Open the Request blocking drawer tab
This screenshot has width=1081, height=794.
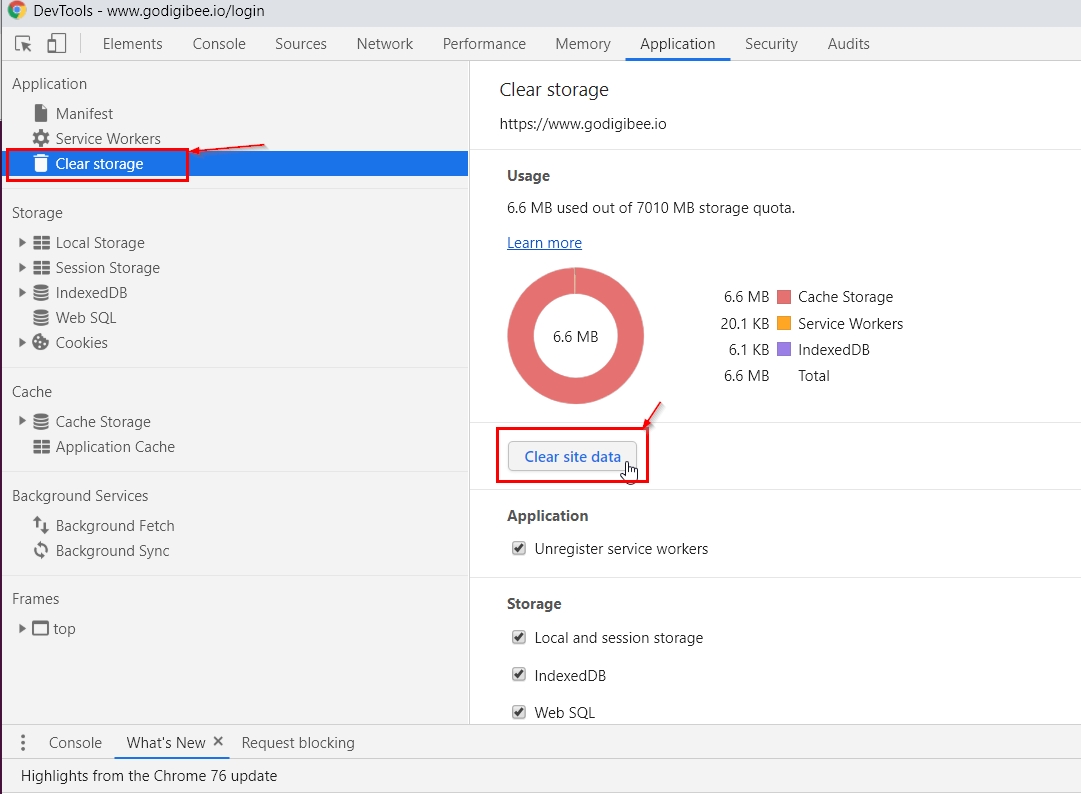pos(298,743)
